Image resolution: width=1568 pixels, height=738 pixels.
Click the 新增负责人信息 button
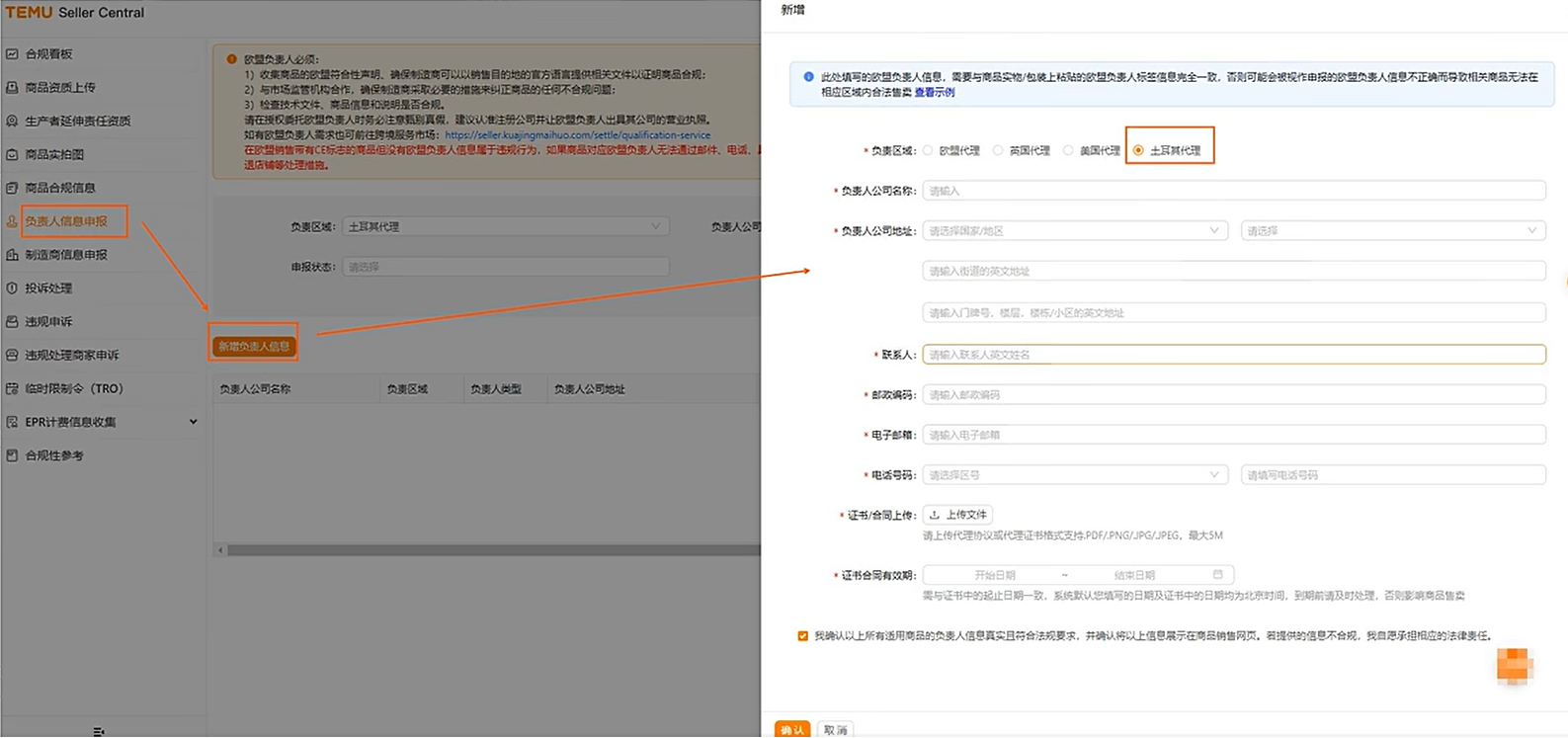click(254, 346)
